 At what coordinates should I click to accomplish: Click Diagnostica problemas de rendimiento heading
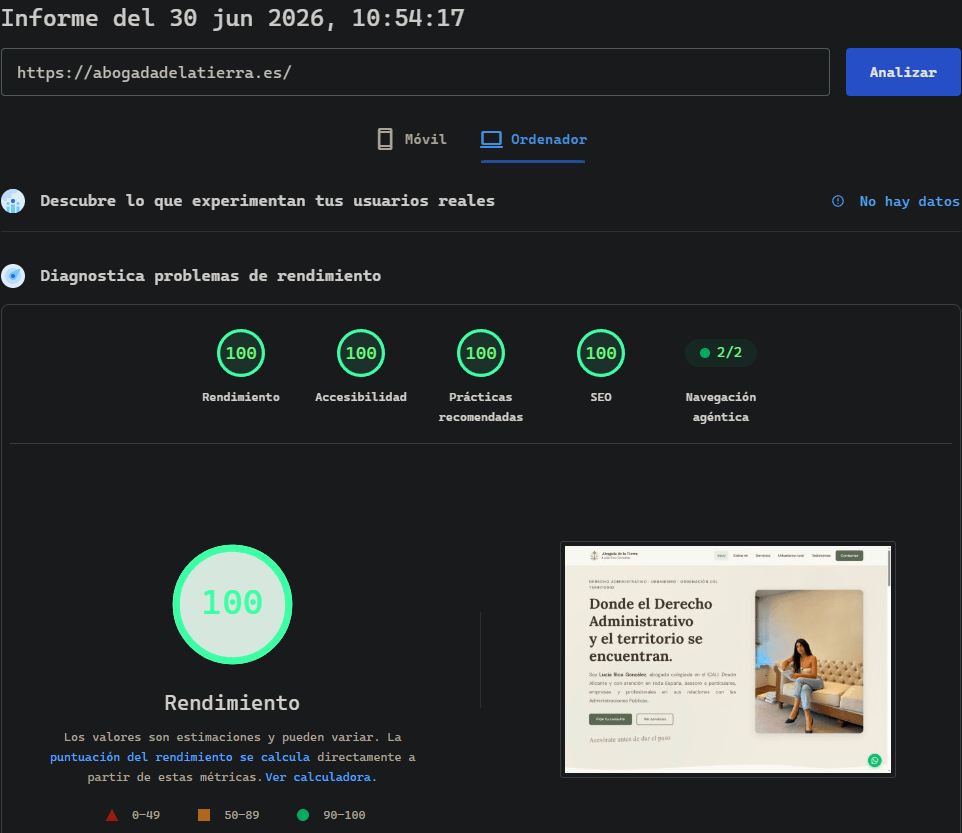pyautogui.click(x=210, y=276)
